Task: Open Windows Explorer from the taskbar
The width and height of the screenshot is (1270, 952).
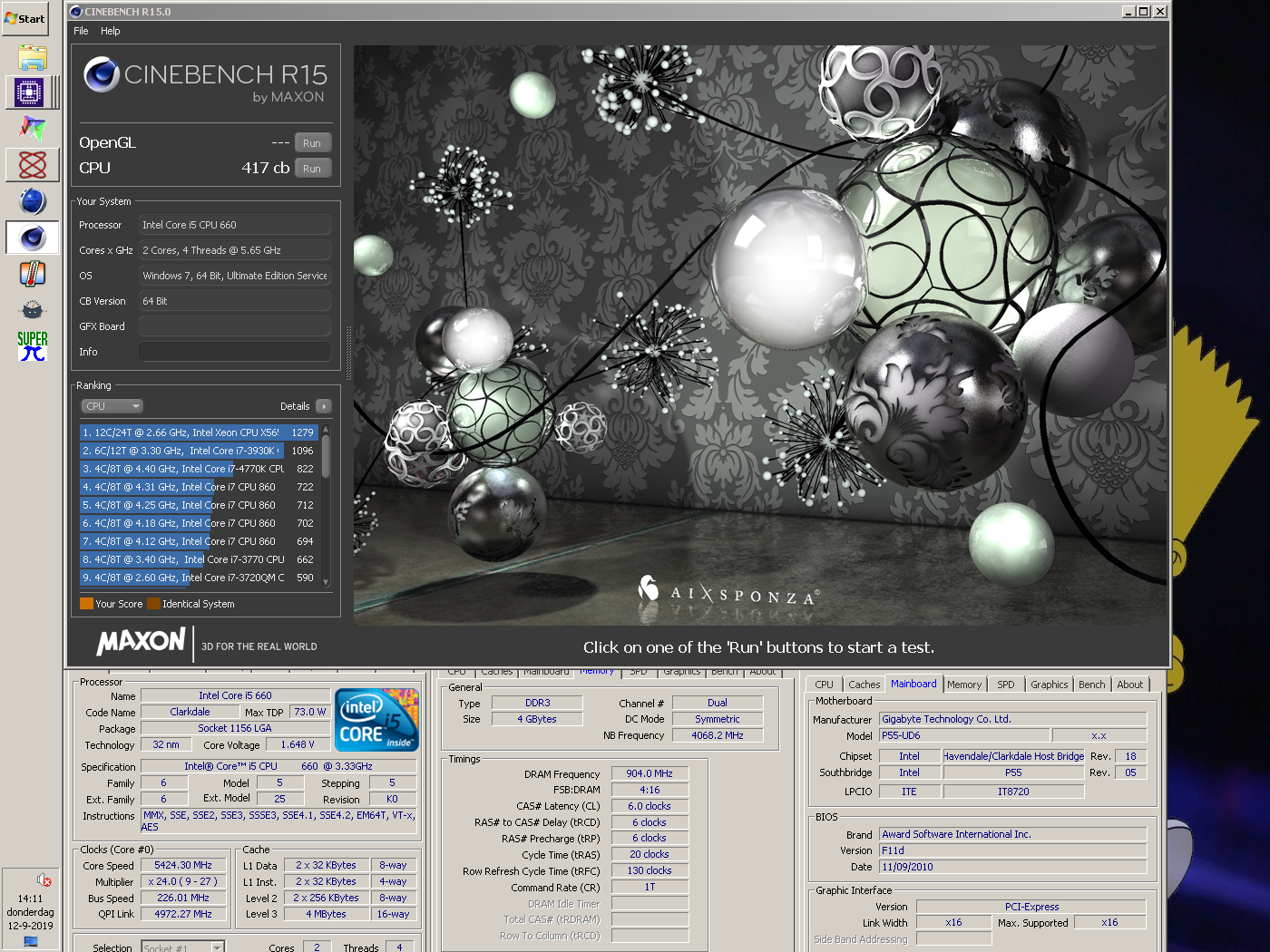Action: pyautogui.click(x=32, y=58)
